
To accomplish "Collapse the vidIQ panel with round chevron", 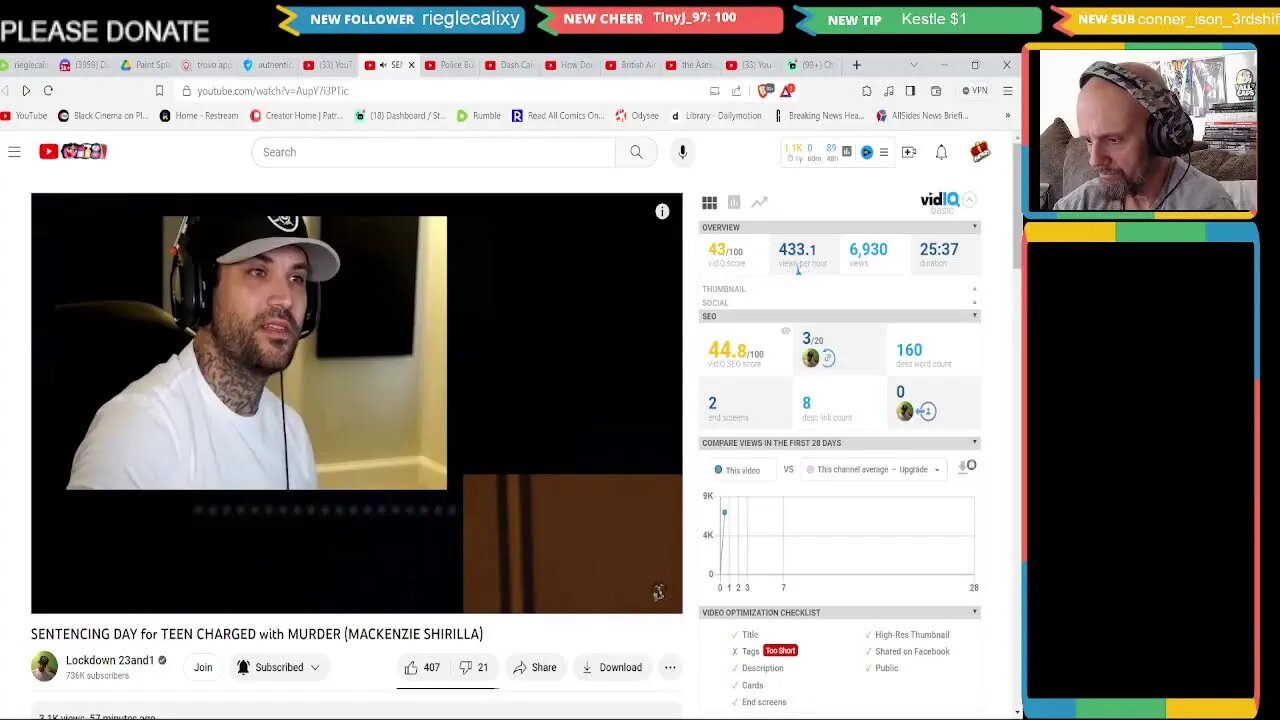I will pyautogui.click(x=969, y=200).
